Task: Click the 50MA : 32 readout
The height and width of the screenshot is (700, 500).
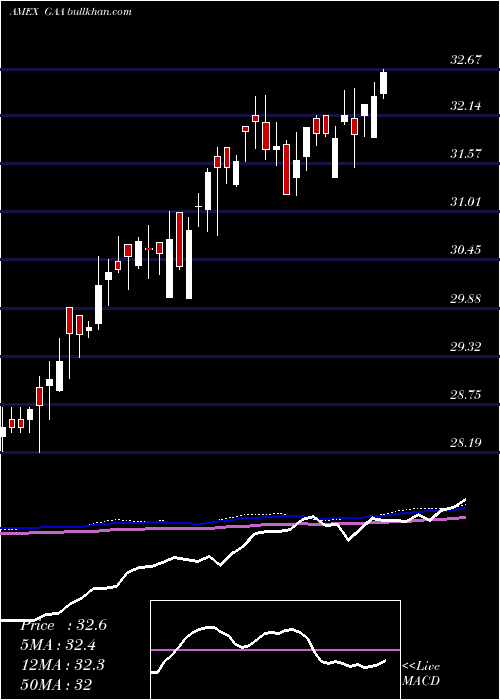Action: [56, 684]
